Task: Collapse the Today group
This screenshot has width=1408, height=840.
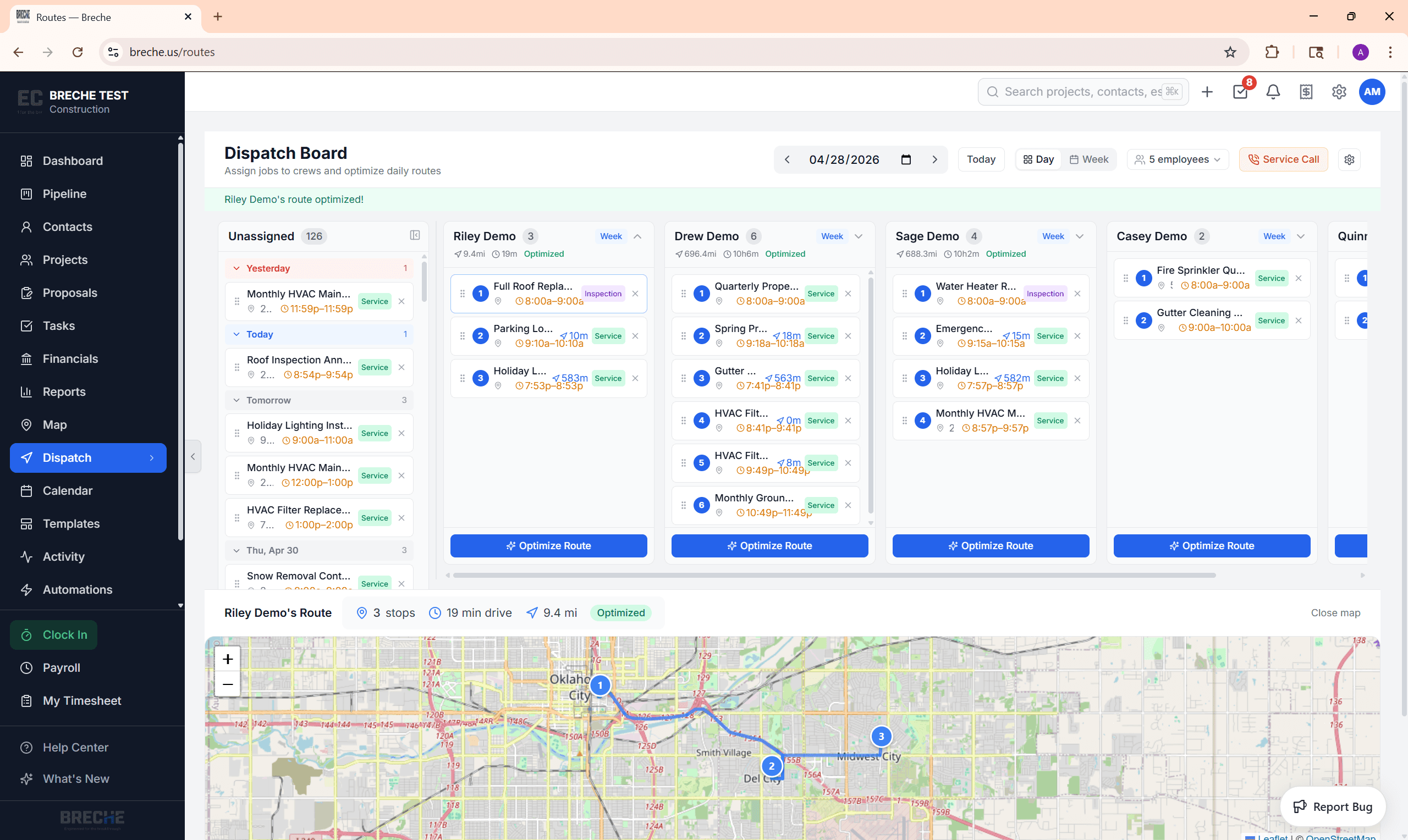Action: point(320,335)
